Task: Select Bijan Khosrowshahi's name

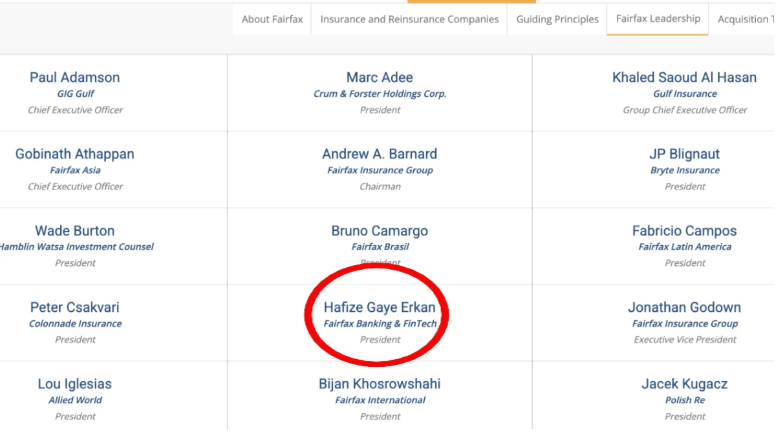Action: click(380, 384)
